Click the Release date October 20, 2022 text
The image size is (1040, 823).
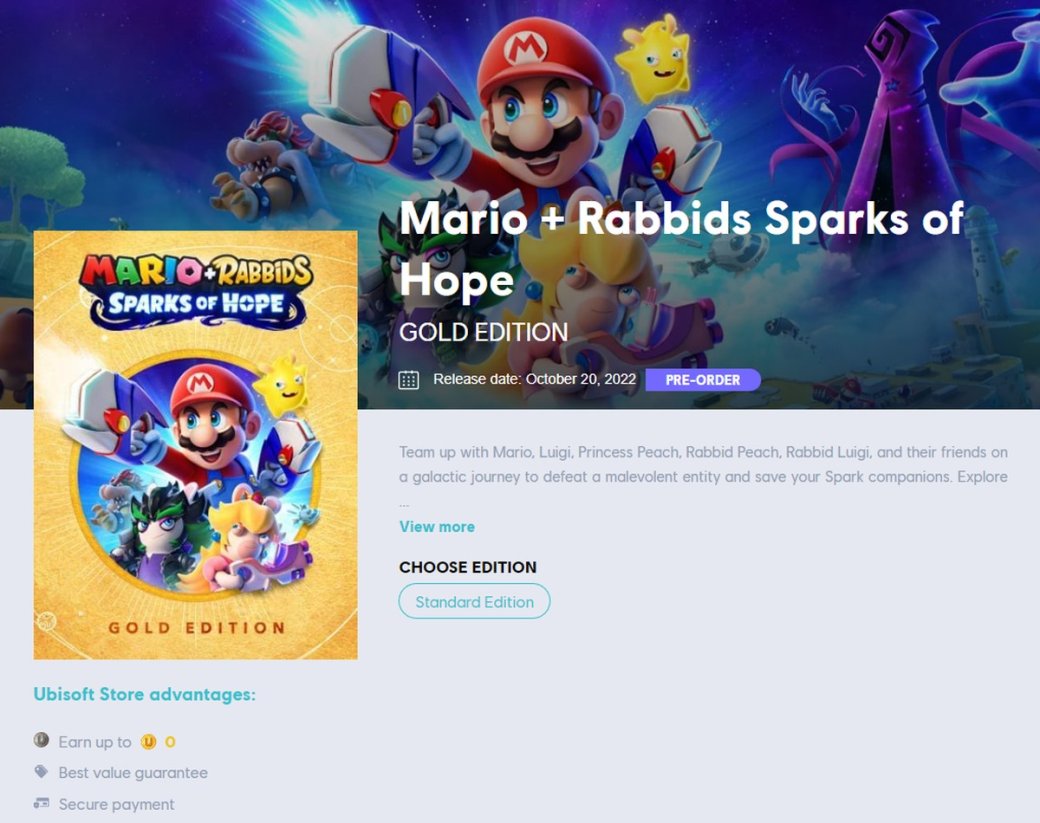coord(535,379)
